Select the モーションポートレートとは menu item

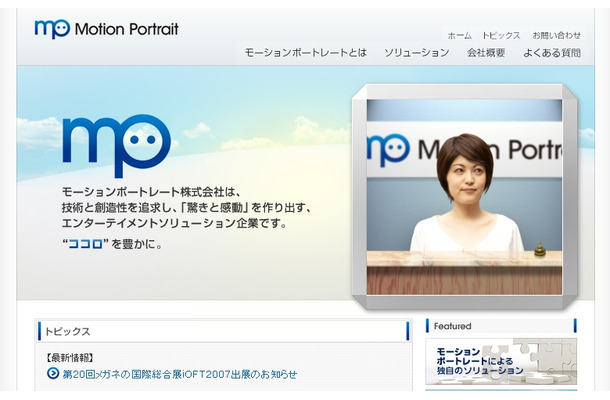pyautogui.click(x=306, y=53)
